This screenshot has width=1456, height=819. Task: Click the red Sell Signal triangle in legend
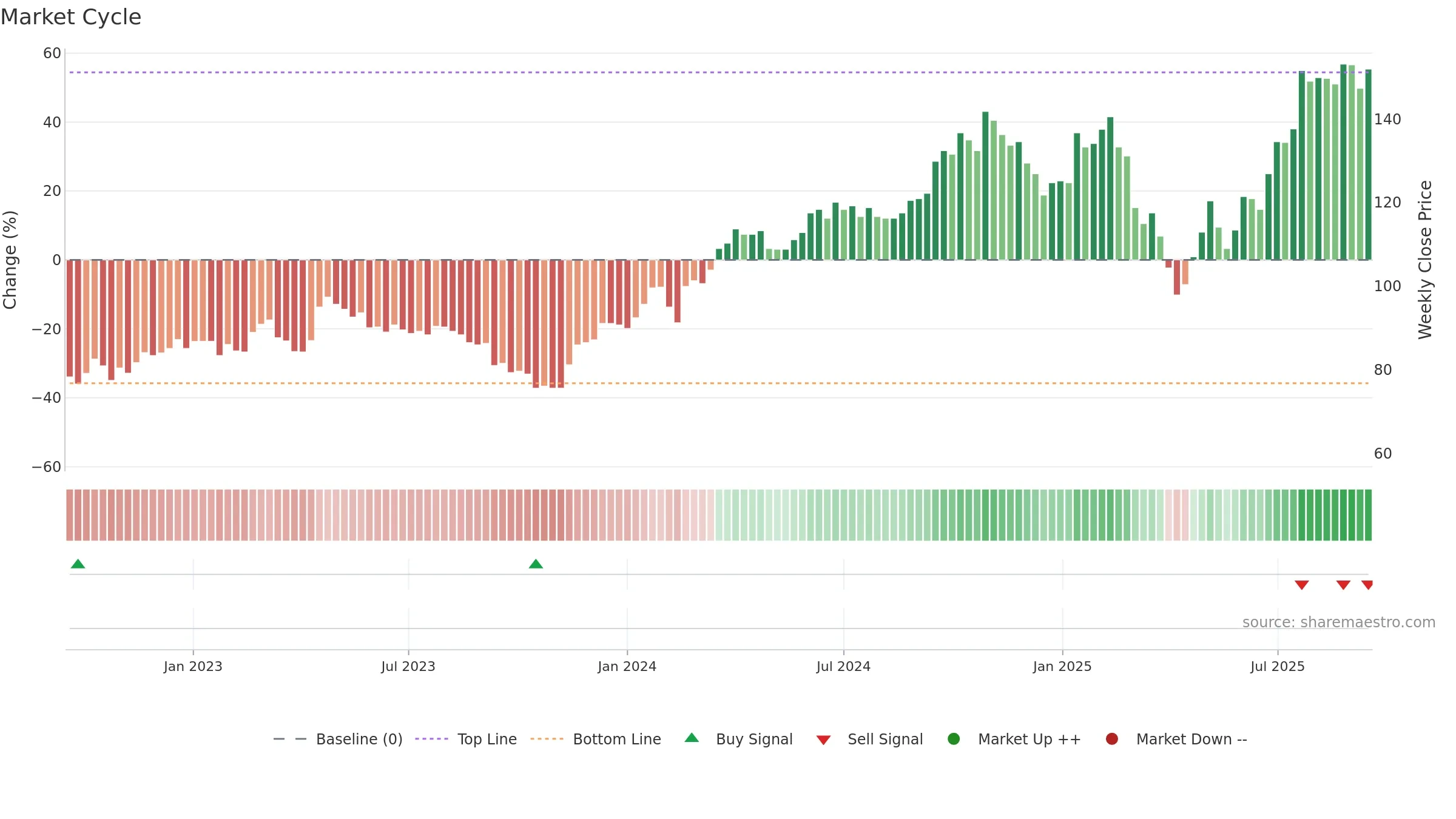click(x=823, y=740)
